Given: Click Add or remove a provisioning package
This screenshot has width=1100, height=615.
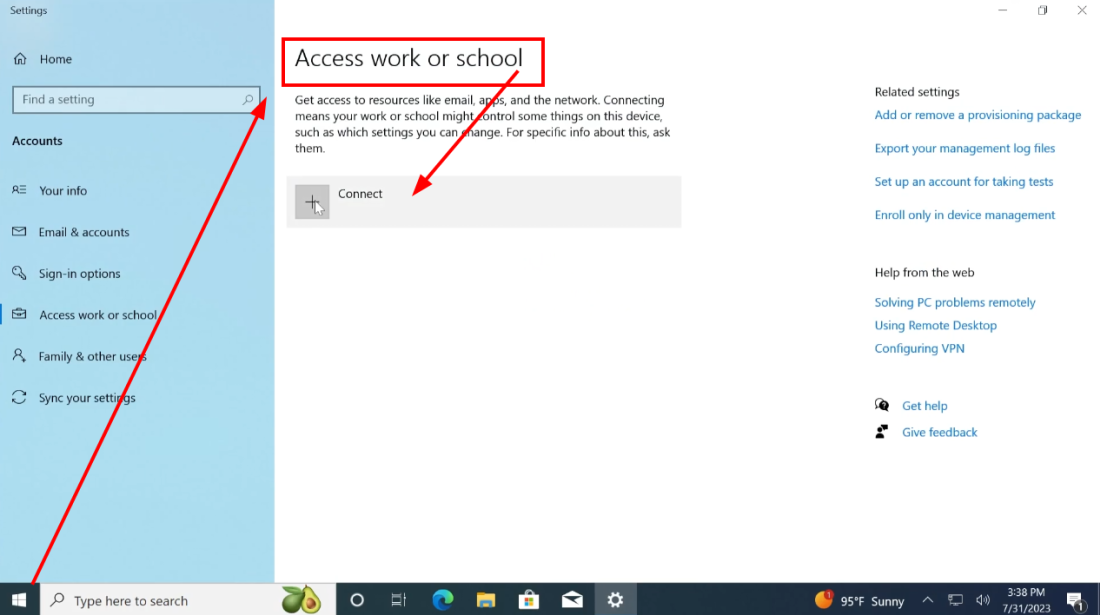Looking at the screenshot, I should coord(977,115).
